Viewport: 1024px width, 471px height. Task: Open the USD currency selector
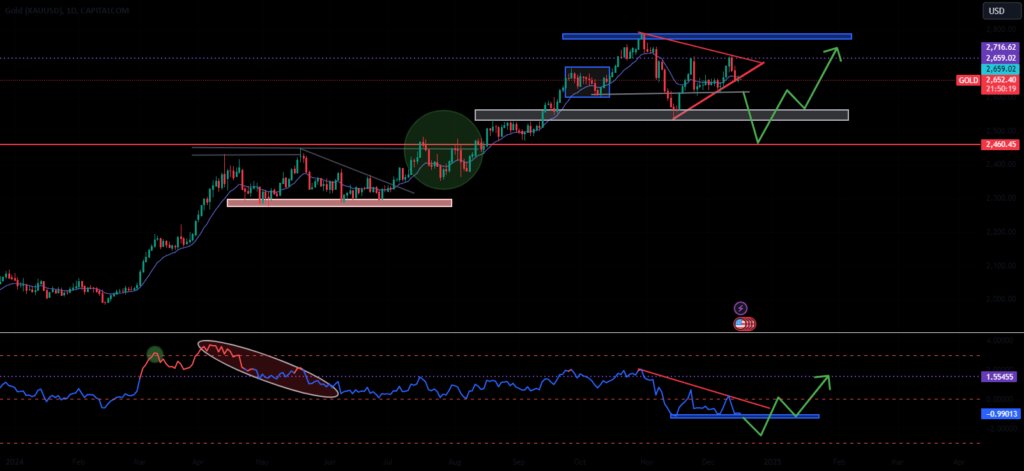[x=996, y=11]
